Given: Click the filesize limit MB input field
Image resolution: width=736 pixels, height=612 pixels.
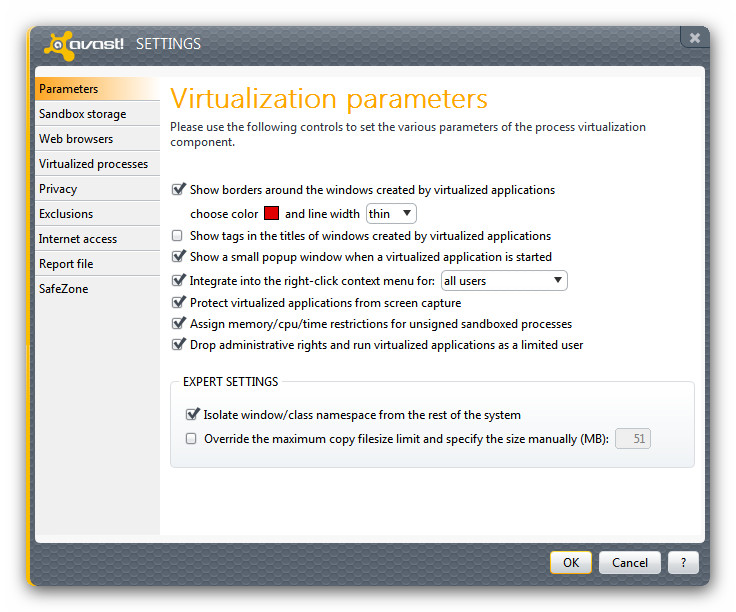Looking at the screenshot, I should [633, 438].
